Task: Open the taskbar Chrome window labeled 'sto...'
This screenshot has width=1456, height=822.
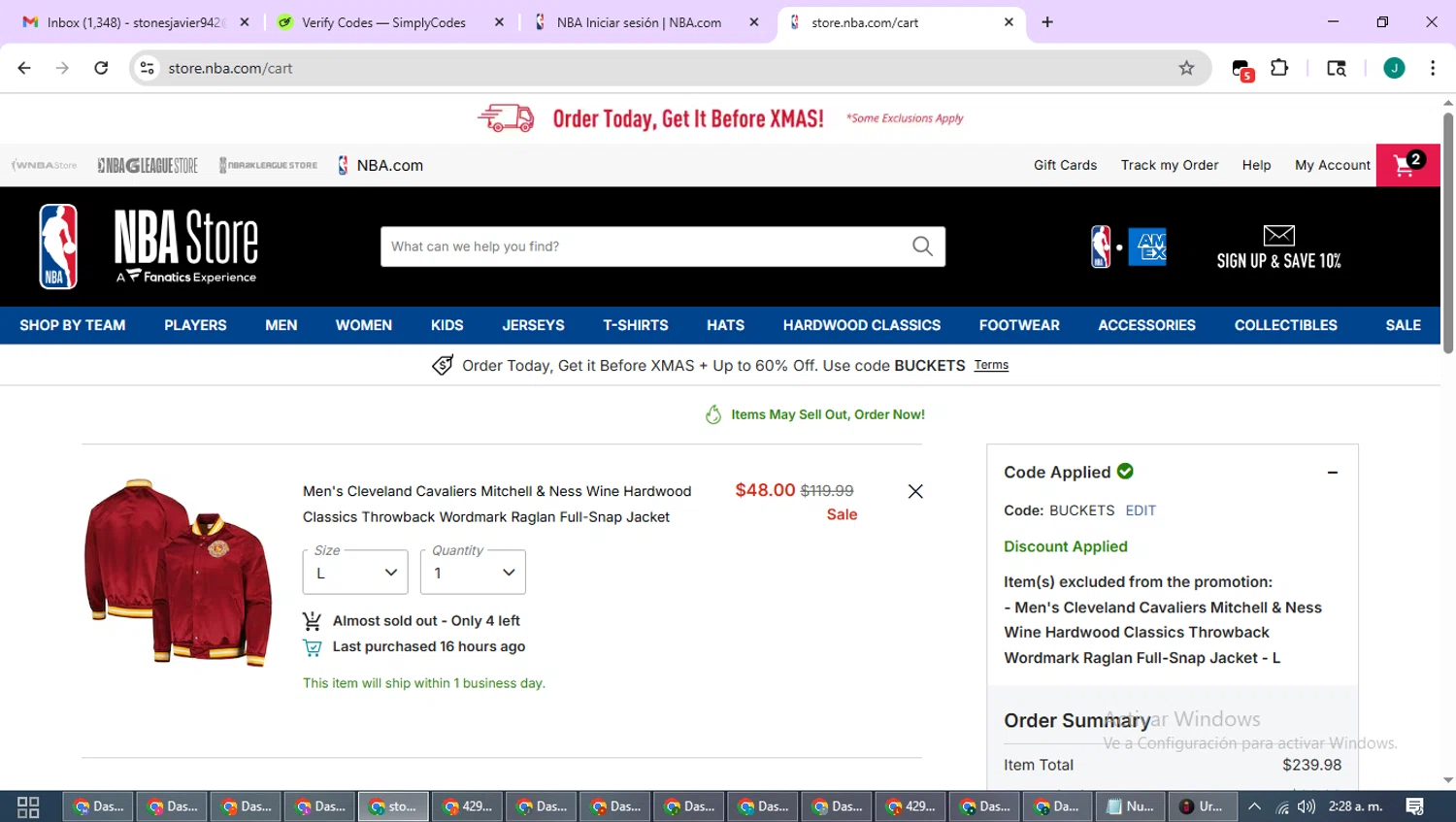Action: [394, 806]
